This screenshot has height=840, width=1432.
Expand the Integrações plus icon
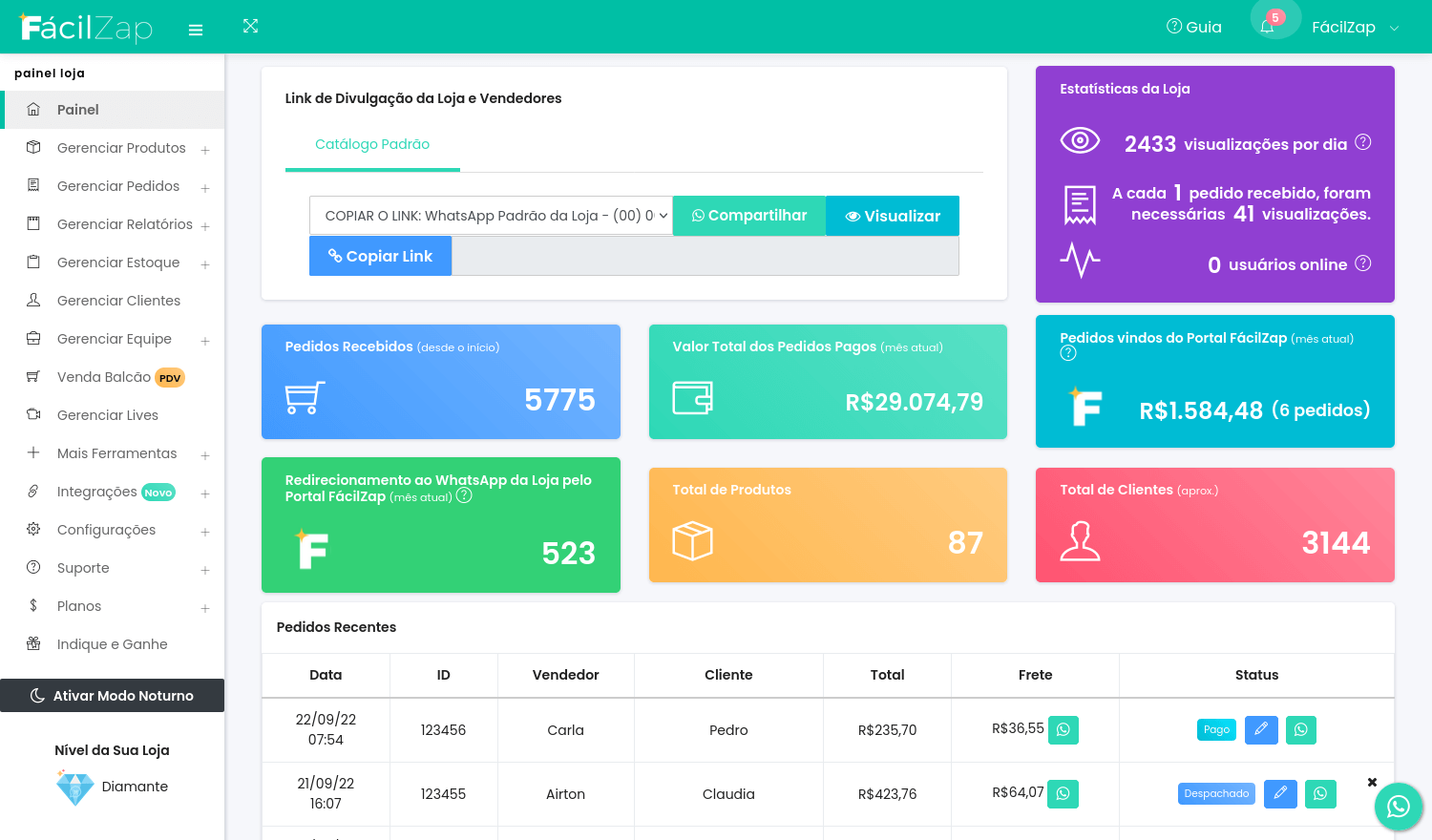click(x=205, y=493)
